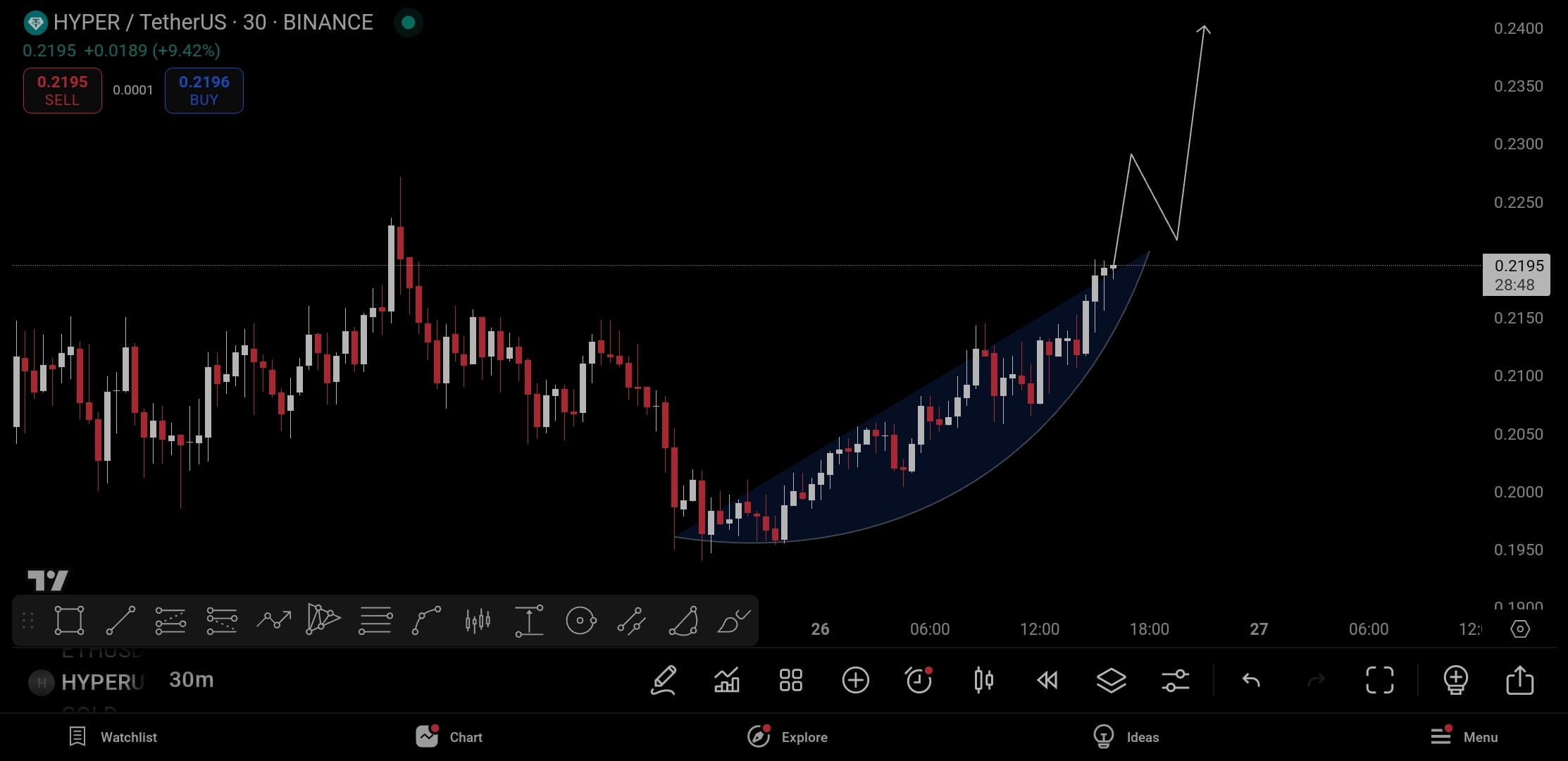Select the triangular harmonic pattern tool
Viewport: 1568px width, 761px height.
tap(323, 619)
